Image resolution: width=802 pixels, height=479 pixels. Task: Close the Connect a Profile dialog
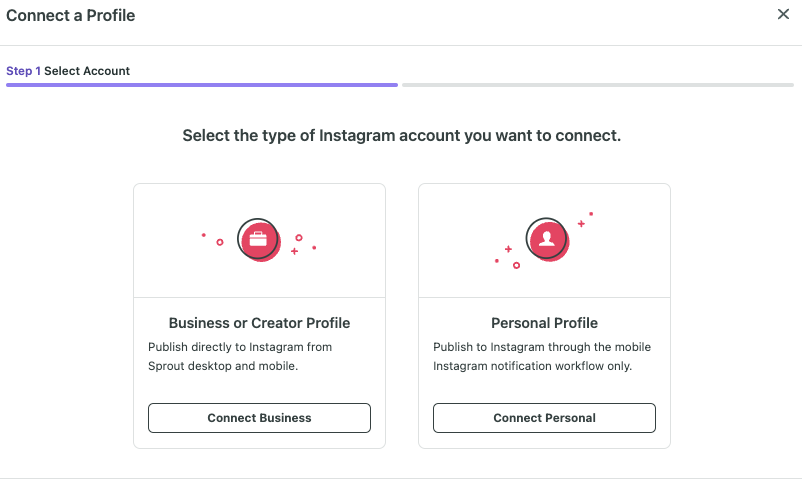(x=783, y=14)
